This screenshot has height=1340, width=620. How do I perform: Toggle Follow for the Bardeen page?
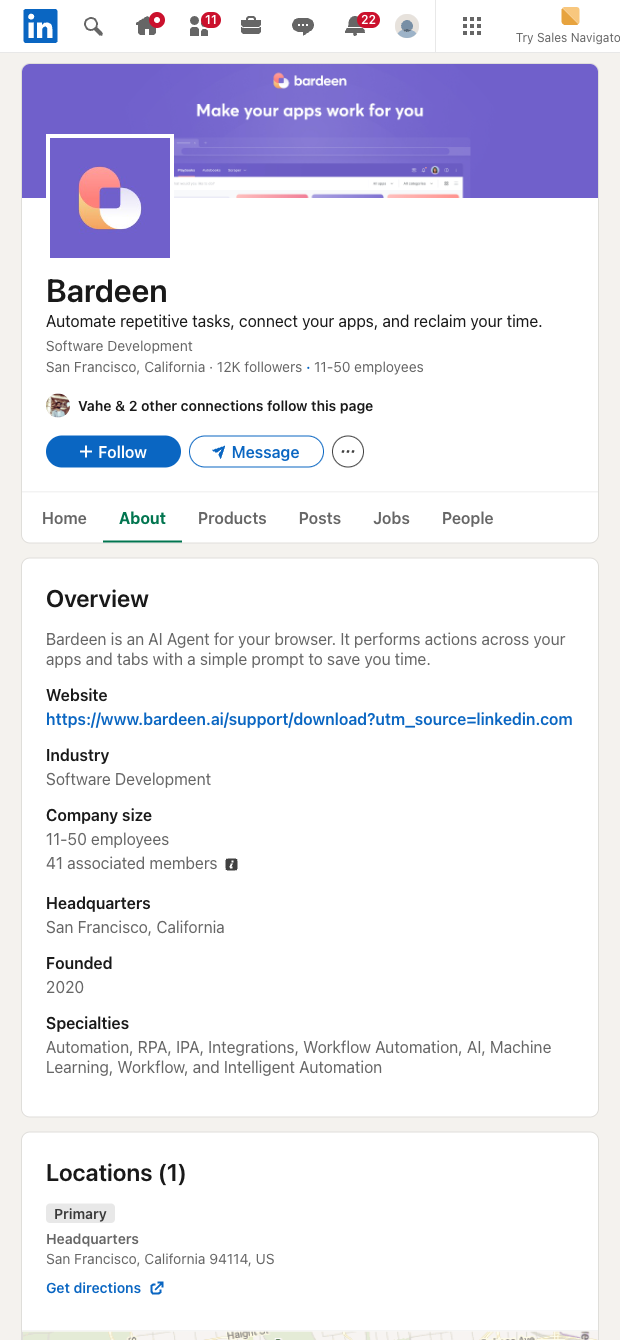pyautogui.click(x=113, y=451)
